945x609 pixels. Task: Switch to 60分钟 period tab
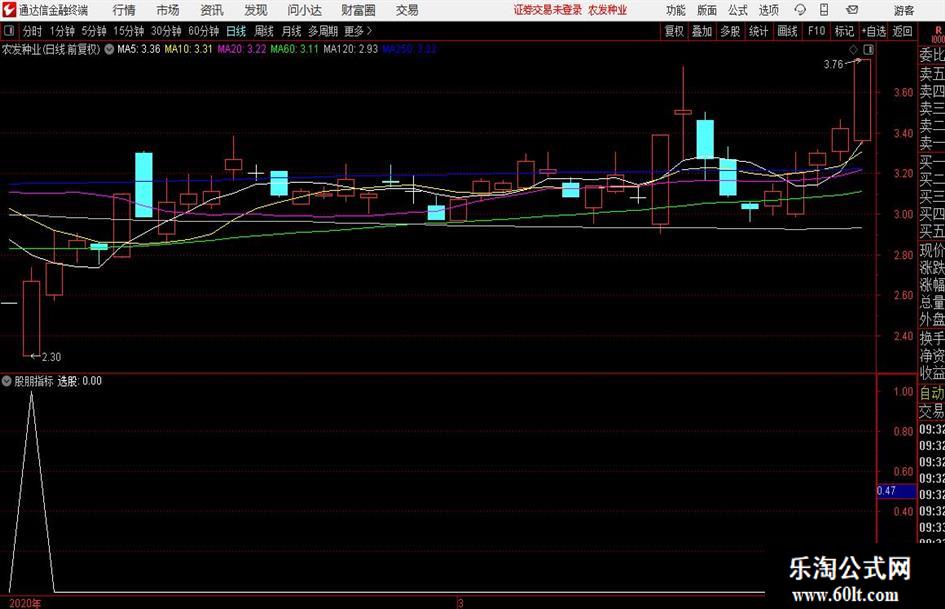coord(204,31)
